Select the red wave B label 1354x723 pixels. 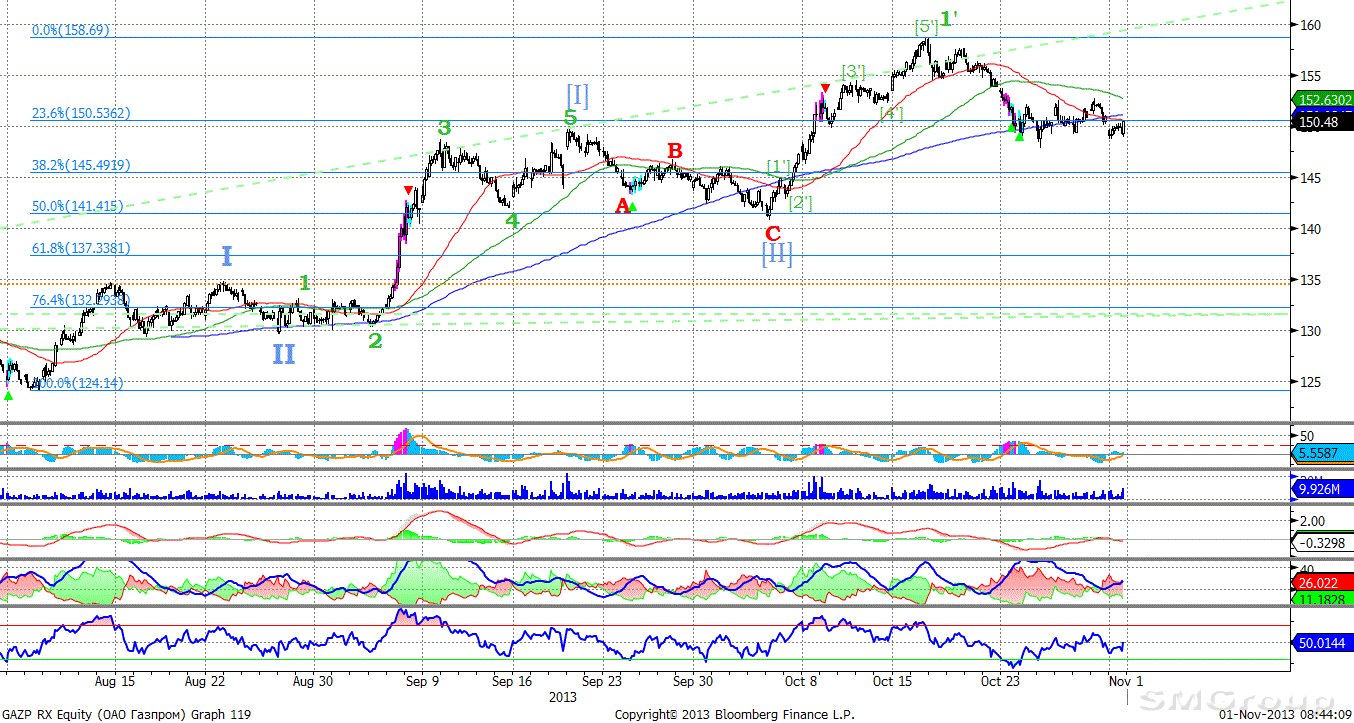[x=675, y=151]
